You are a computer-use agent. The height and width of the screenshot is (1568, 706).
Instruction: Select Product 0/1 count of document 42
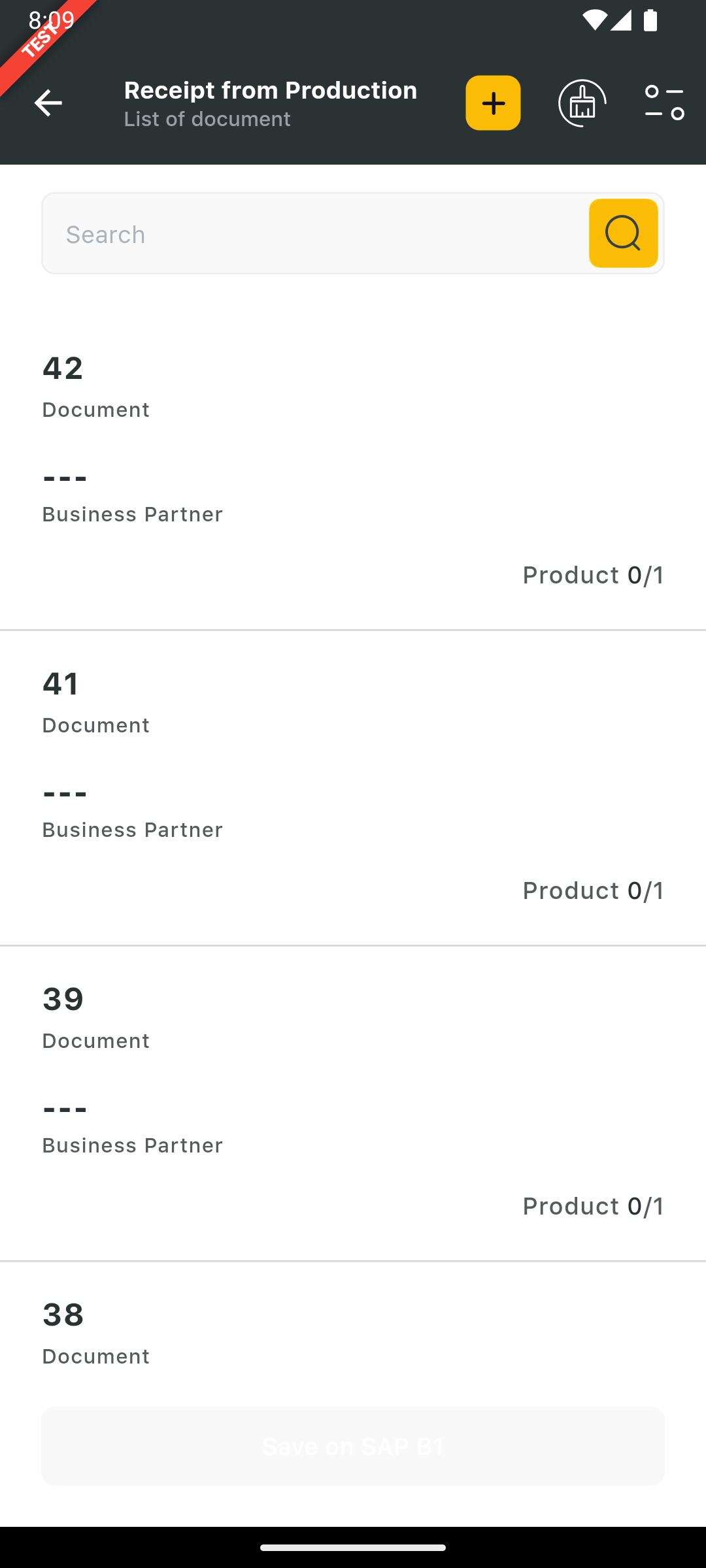[x=593, y=575]
